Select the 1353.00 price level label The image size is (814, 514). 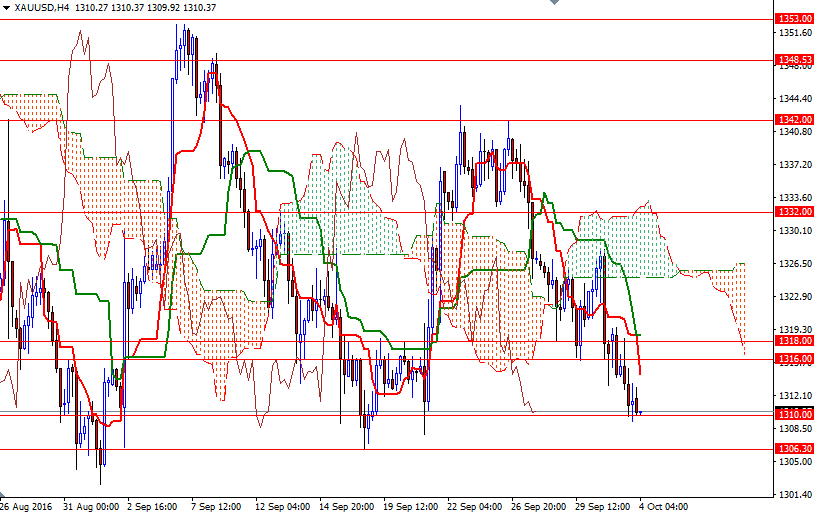[794, 19]
